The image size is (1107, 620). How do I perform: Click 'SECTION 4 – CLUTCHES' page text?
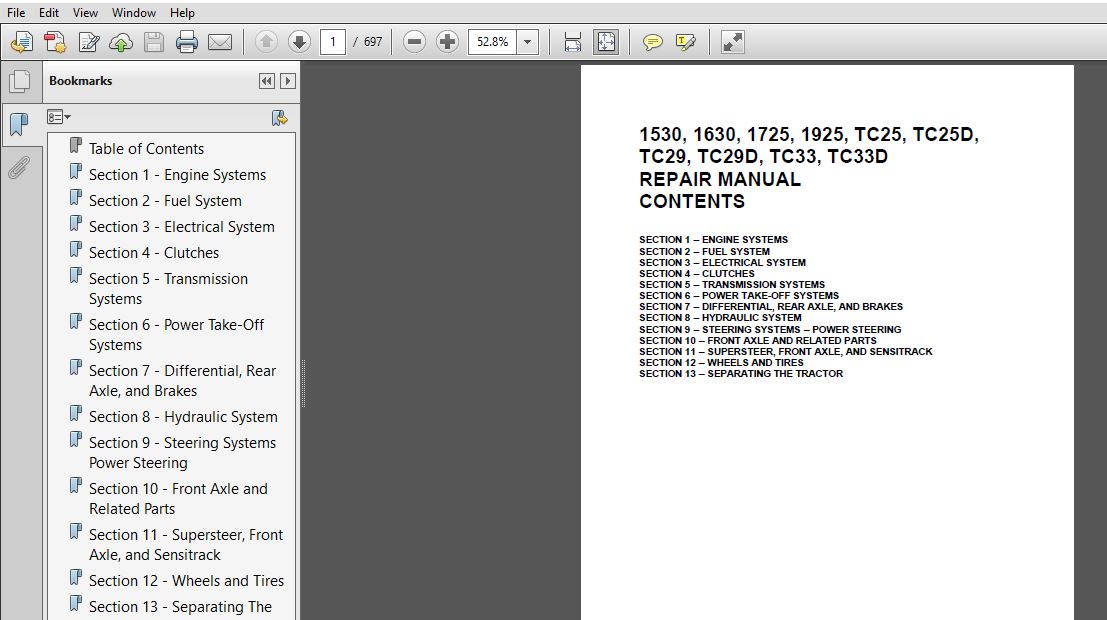click(x=697, y=273)
